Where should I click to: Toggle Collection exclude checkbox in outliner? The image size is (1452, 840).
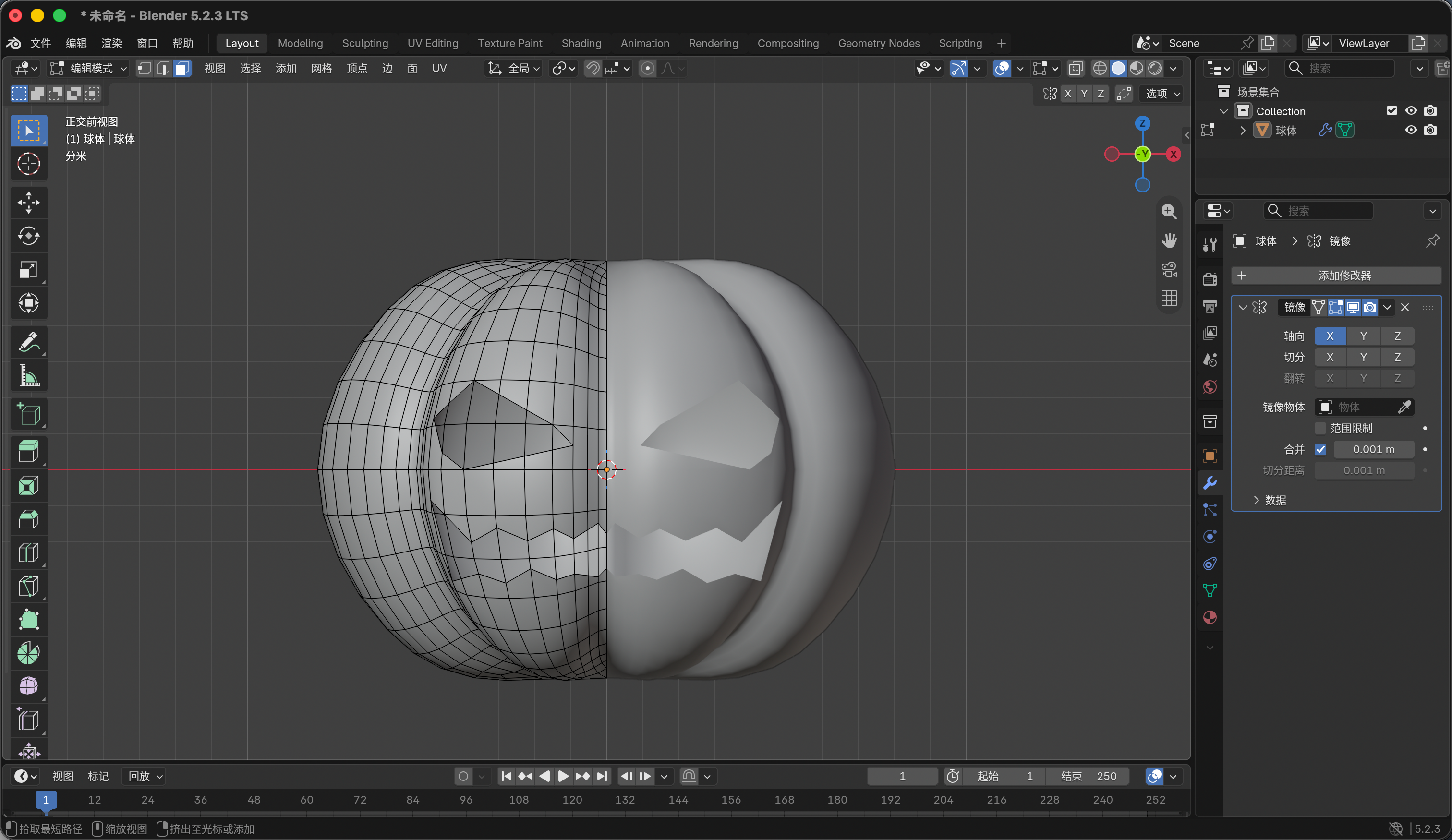tap(1391, 110)
